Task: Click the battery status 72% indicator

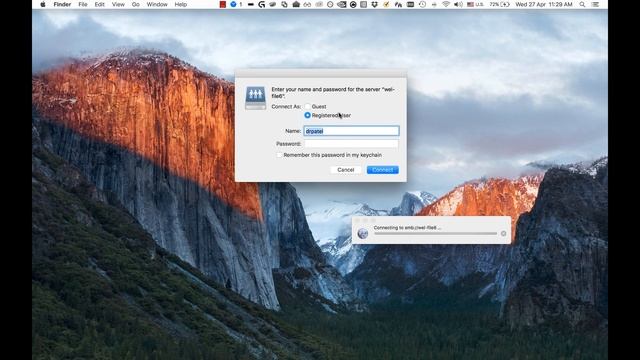Action: pos(500,4)
